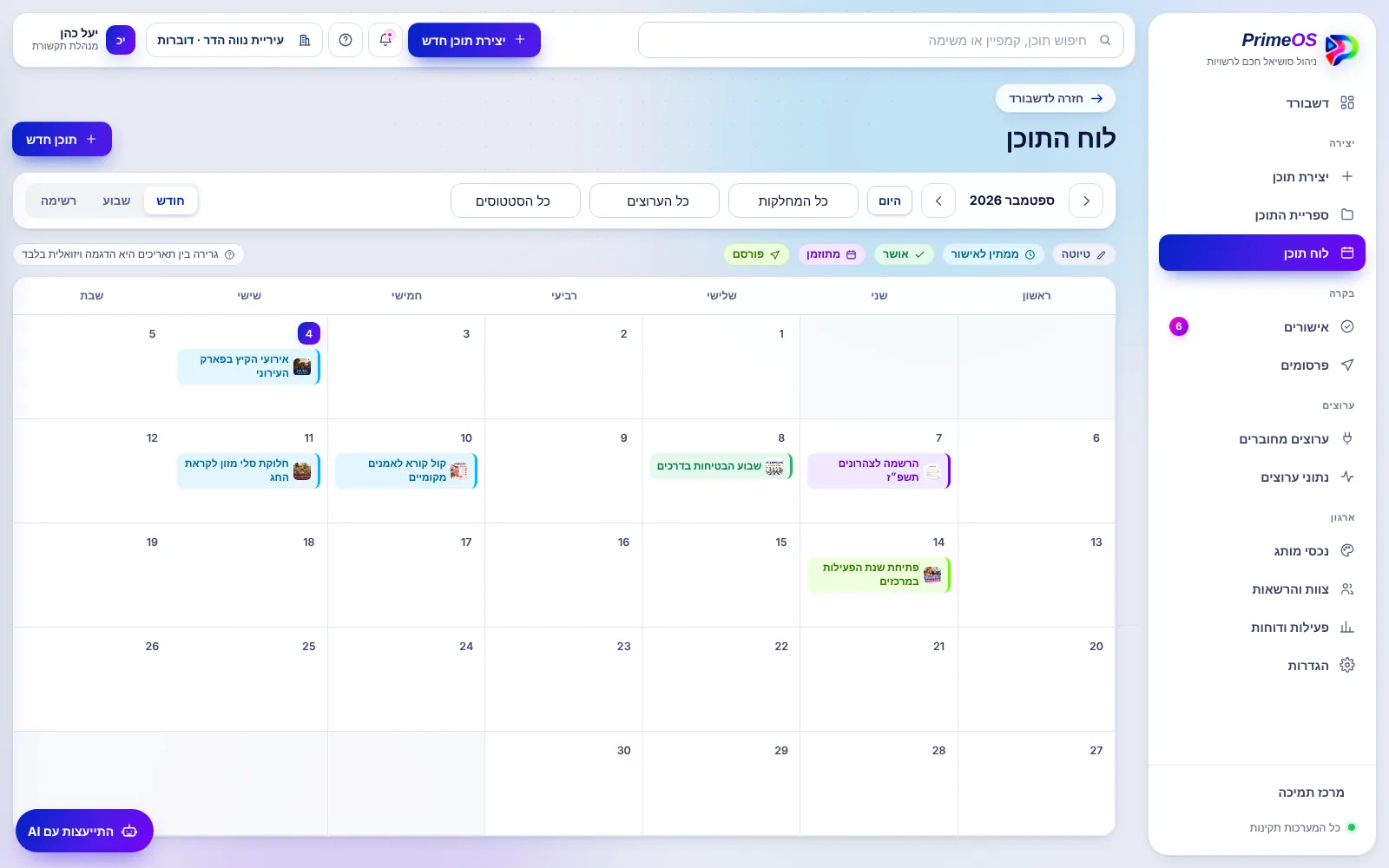Open the כל הסטטוסים dropdown

click(x=516, y=201)
